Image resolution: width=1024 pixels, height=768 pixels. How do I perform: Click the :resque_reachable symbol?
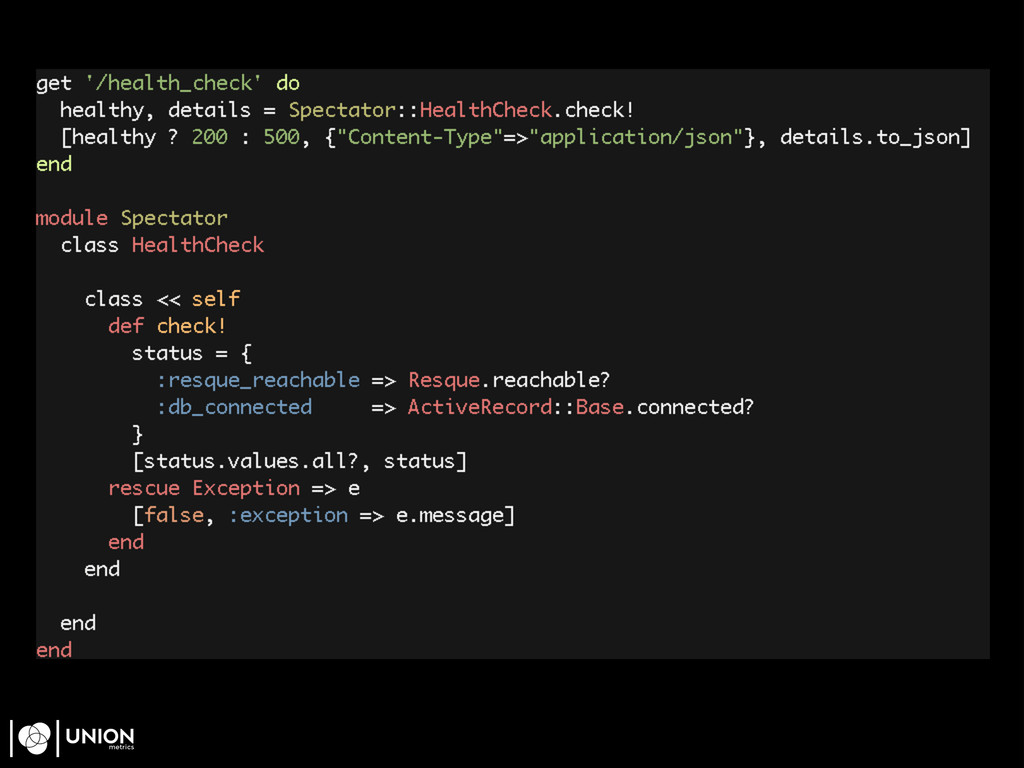257,380
